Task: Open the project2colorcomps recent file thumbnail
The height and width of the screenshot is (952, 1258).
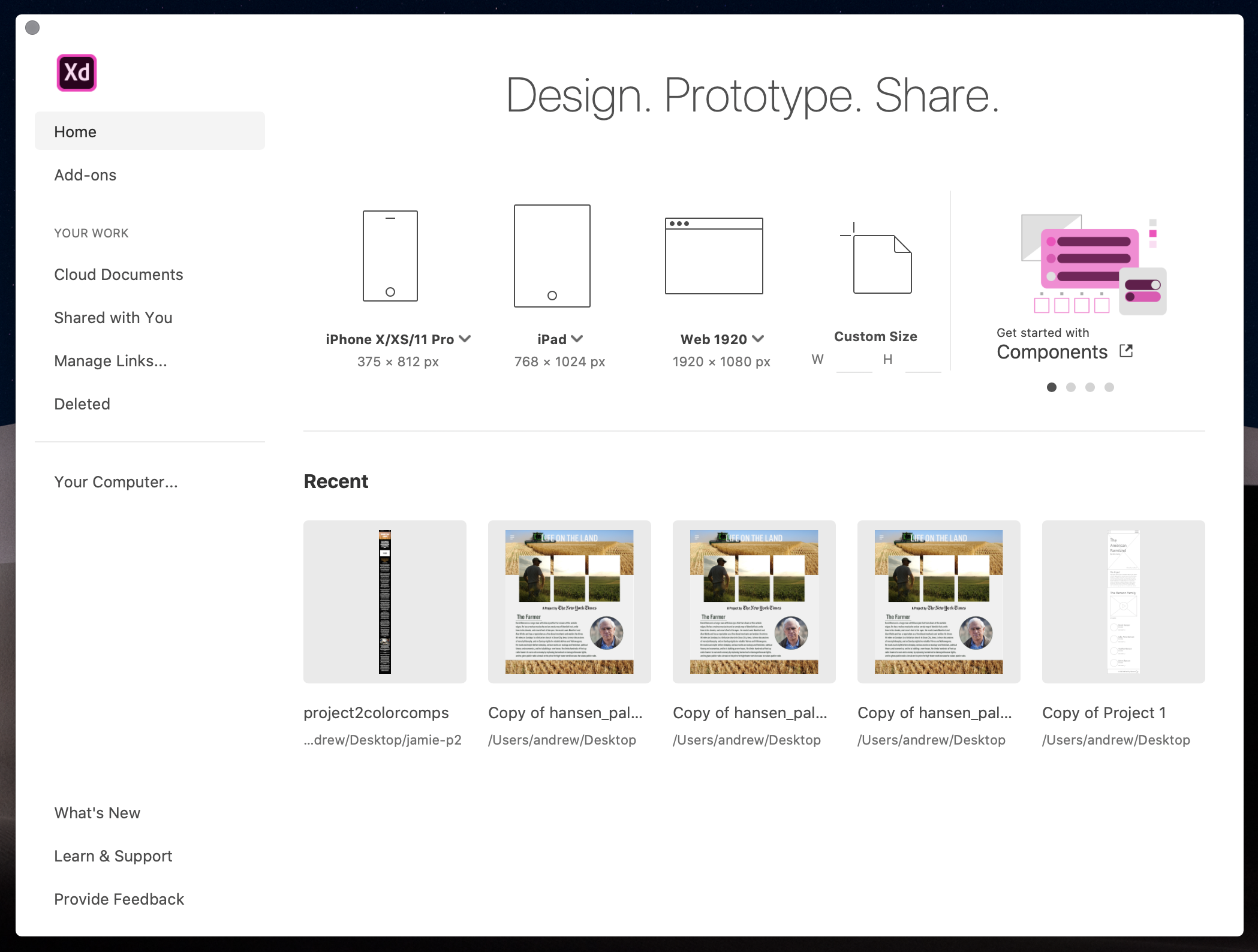Action: (384, 601)
